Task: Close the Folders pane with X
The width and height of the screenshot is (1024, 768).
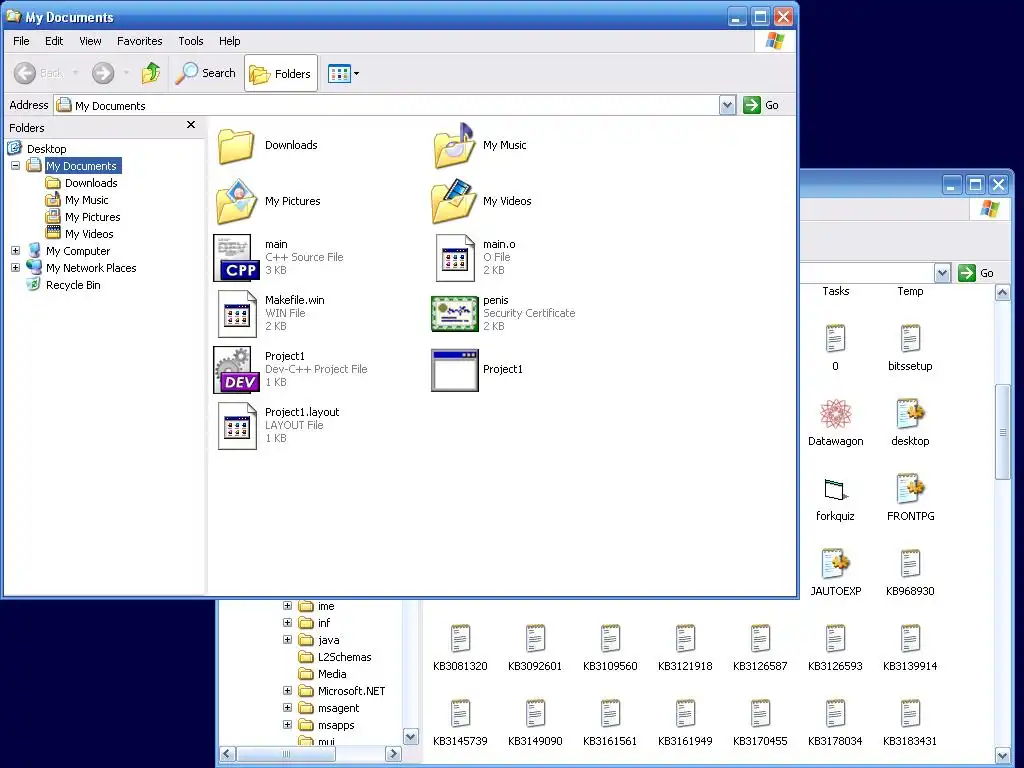Action: (x=191, y=125)
